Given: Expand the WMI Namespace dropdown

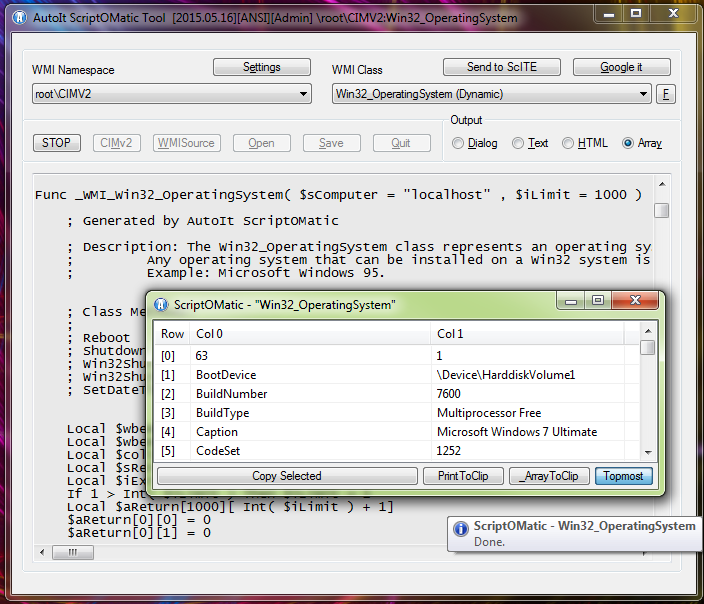Looking at the screenshot, I should (304, 94).
